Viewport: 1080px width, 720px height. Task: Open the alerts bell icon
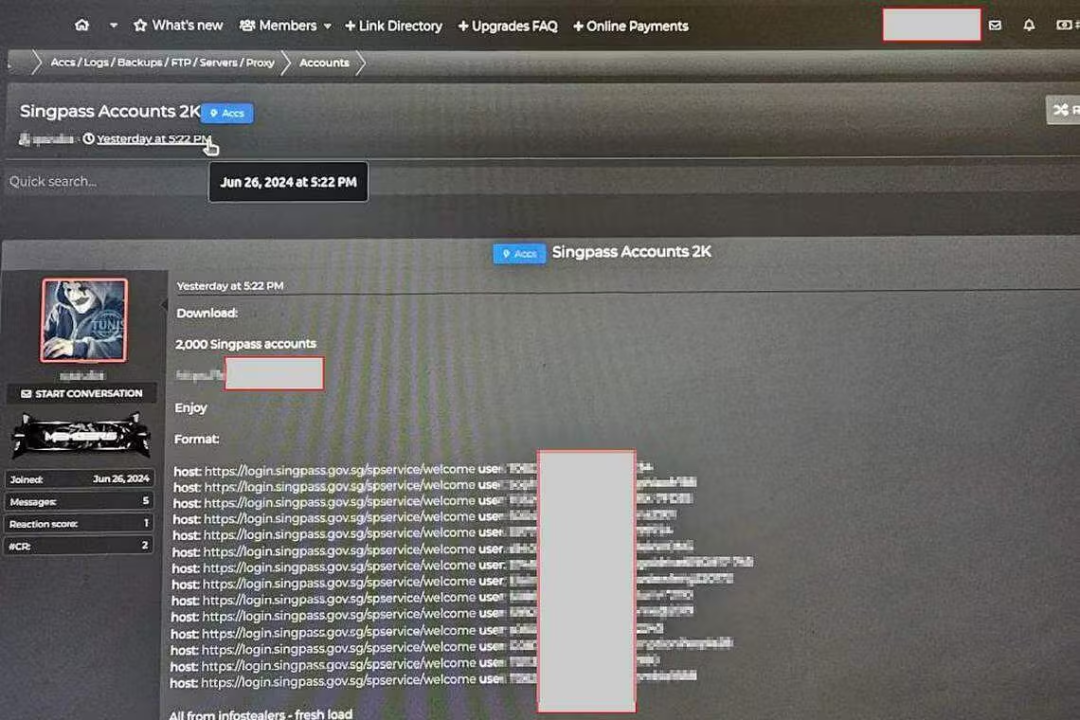pos(1028,25)
